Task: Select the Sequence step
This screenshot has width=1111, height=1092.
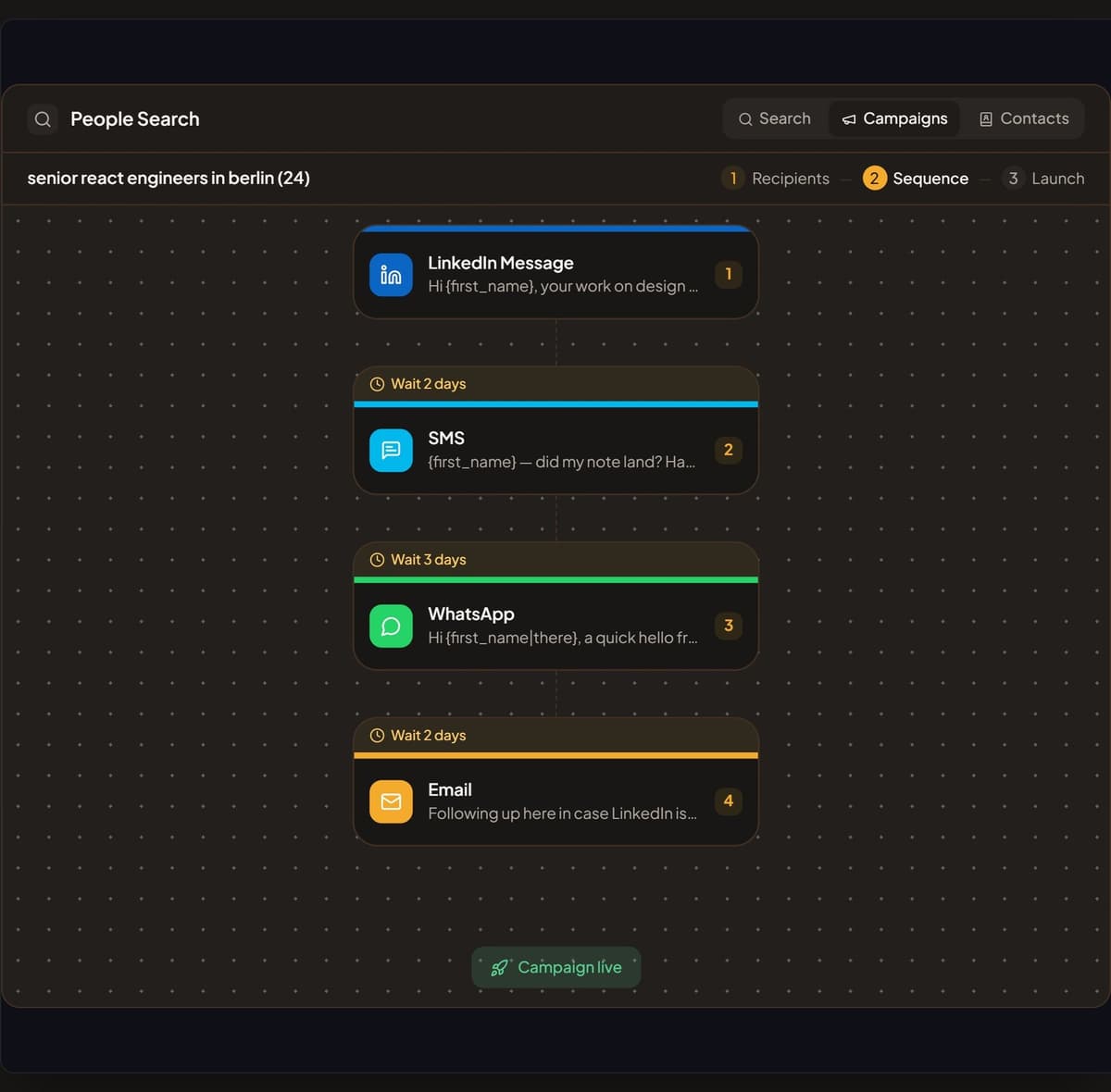Action: click(916, 179)
